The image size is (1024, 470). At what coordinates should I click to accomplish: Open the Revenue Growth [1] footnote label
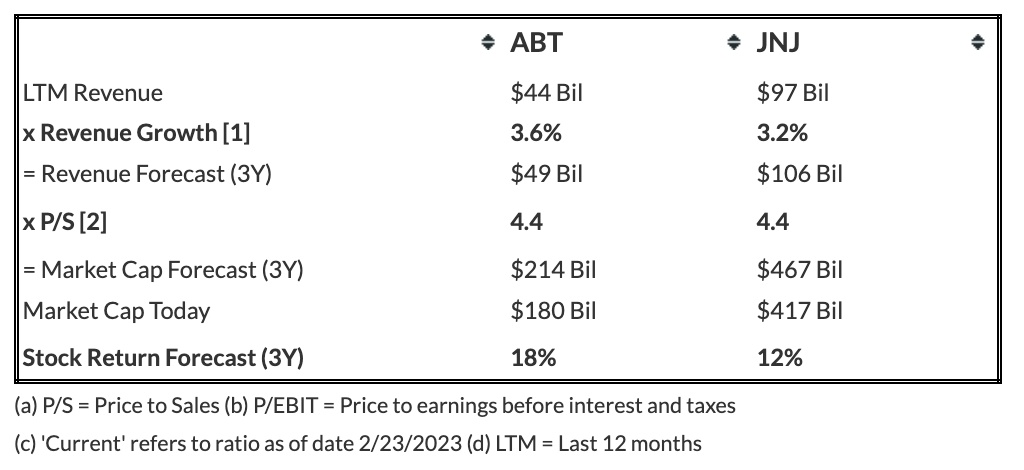pyautogui.click(x=137, y=133)
